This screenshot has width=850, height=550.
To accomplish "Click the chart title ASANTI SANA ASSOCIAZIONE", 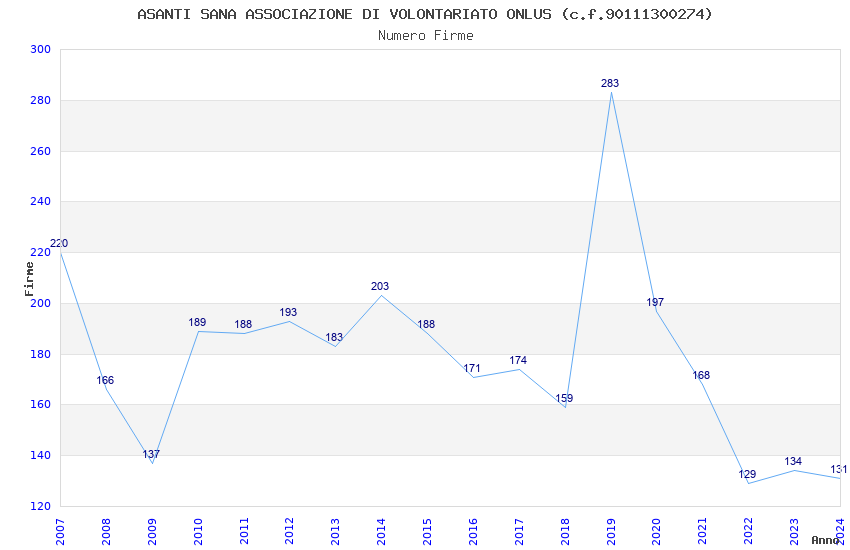I will point(424,14).
